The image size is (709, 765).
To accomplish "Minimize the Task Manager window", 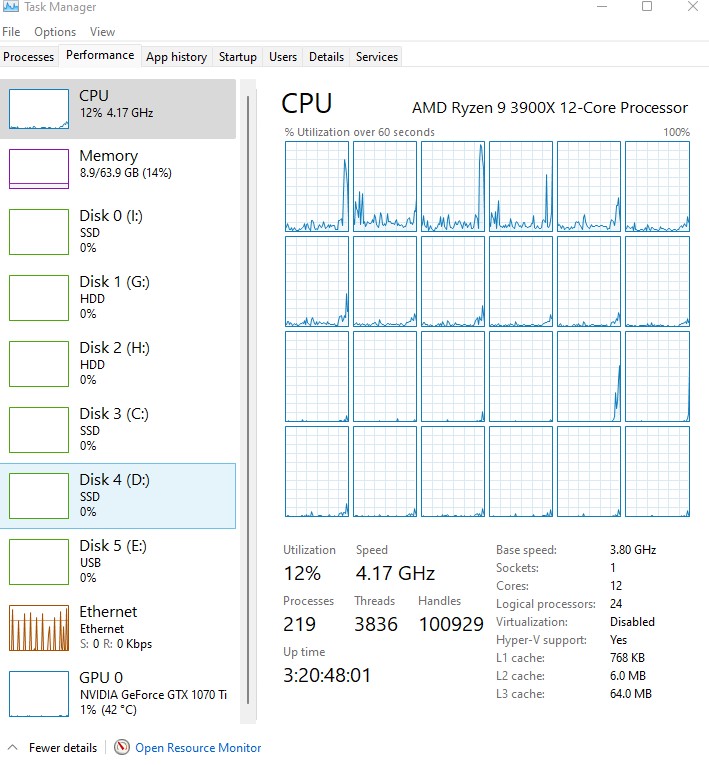I will tap(602, 6).
